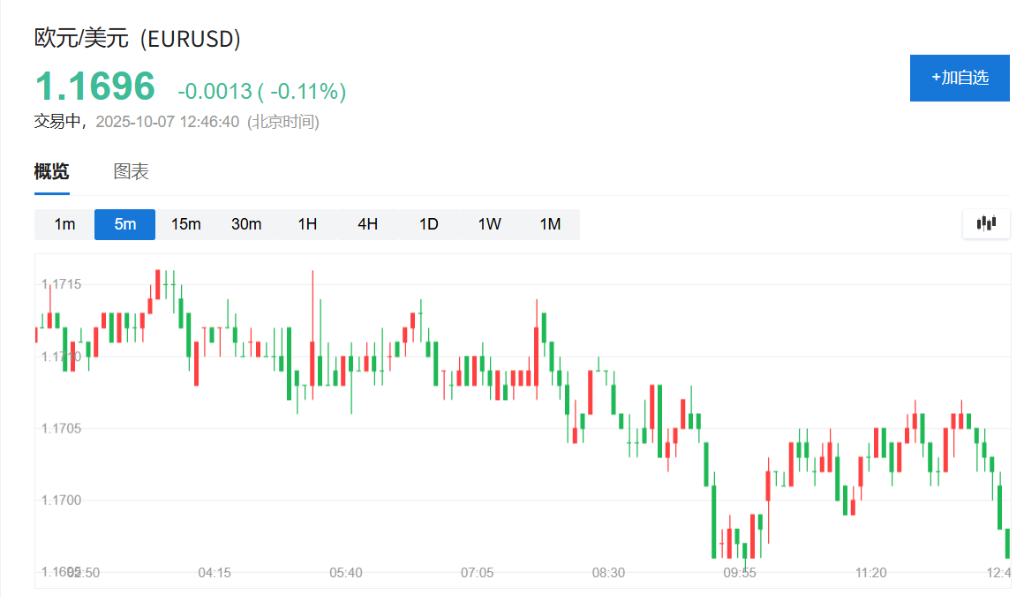The image size is (1024, 598).
Task: Switch to 15m interval
Action: coord(186,224)
